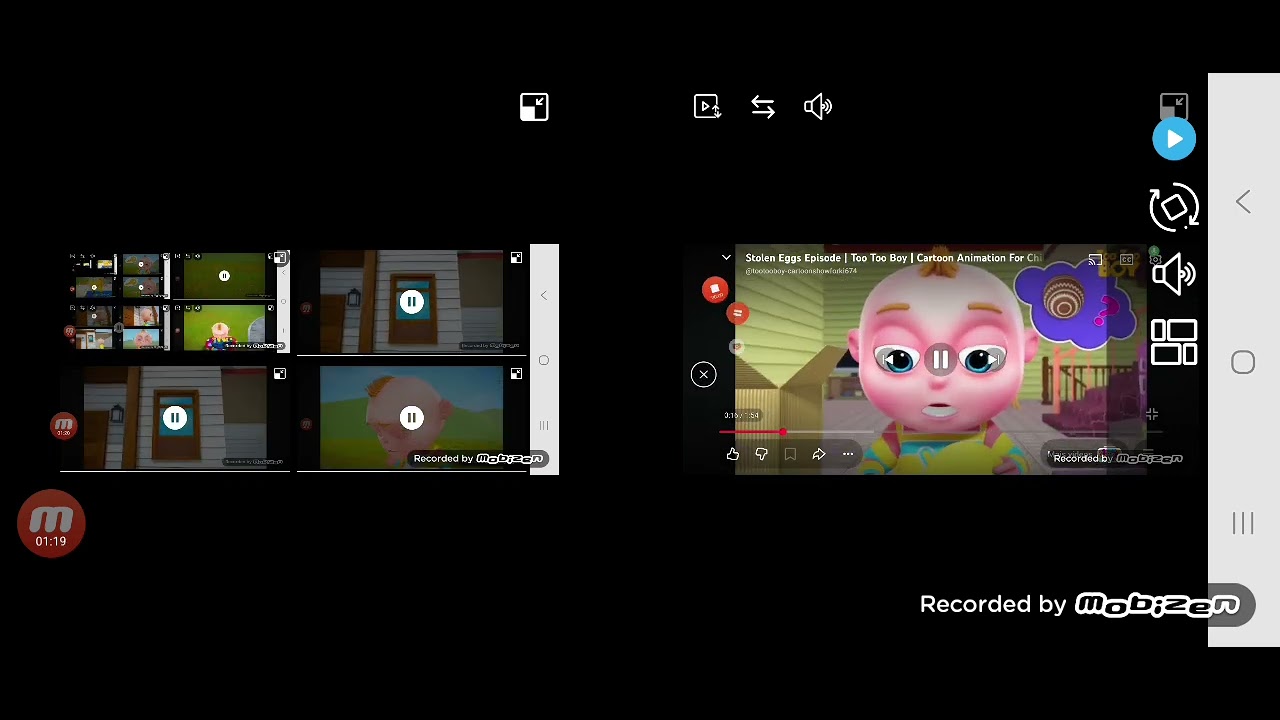Toggle closed captions CC on YouTube player

tap(1127, 260)
